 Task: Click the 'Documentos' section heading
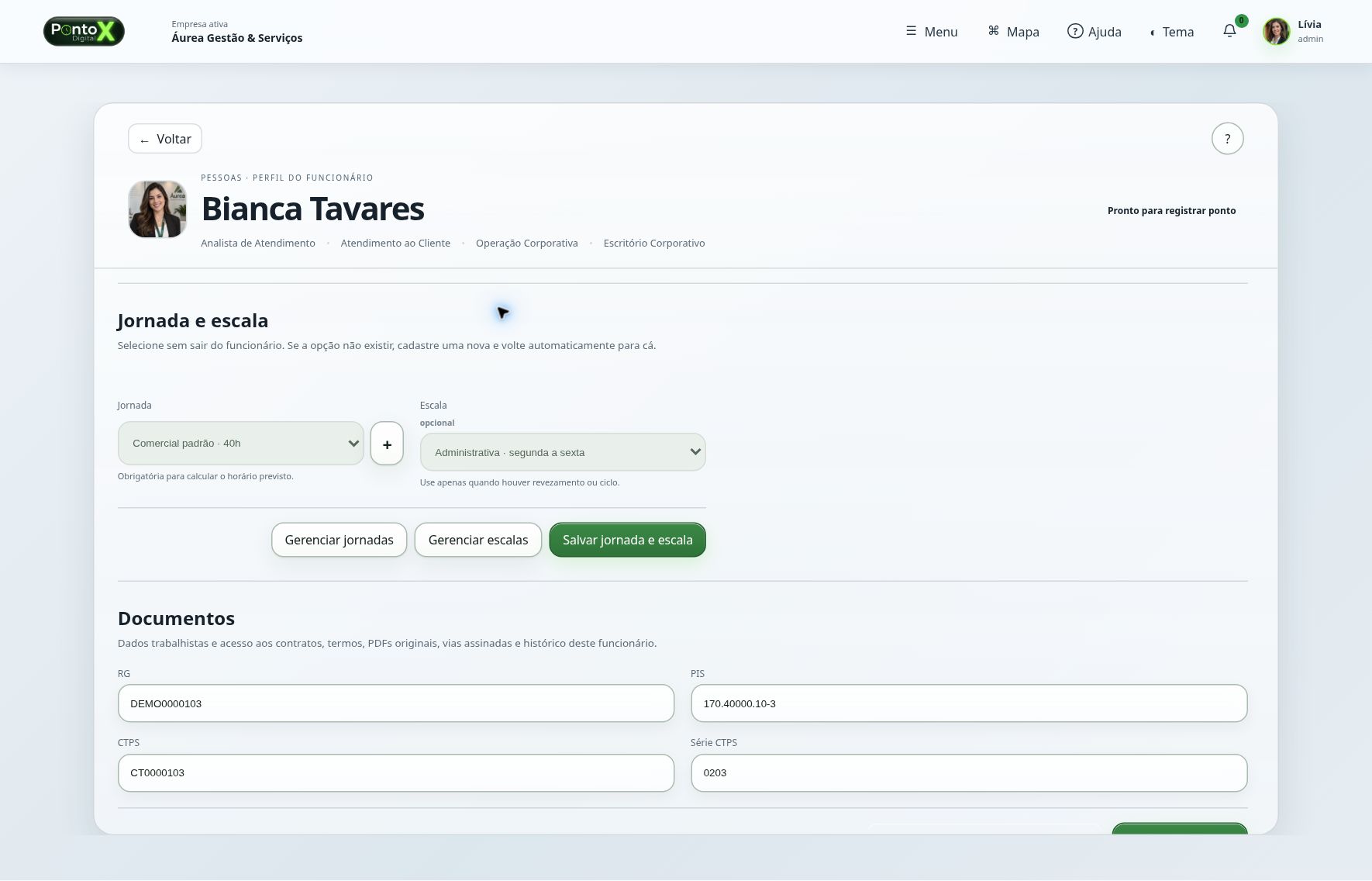[176, 618]
